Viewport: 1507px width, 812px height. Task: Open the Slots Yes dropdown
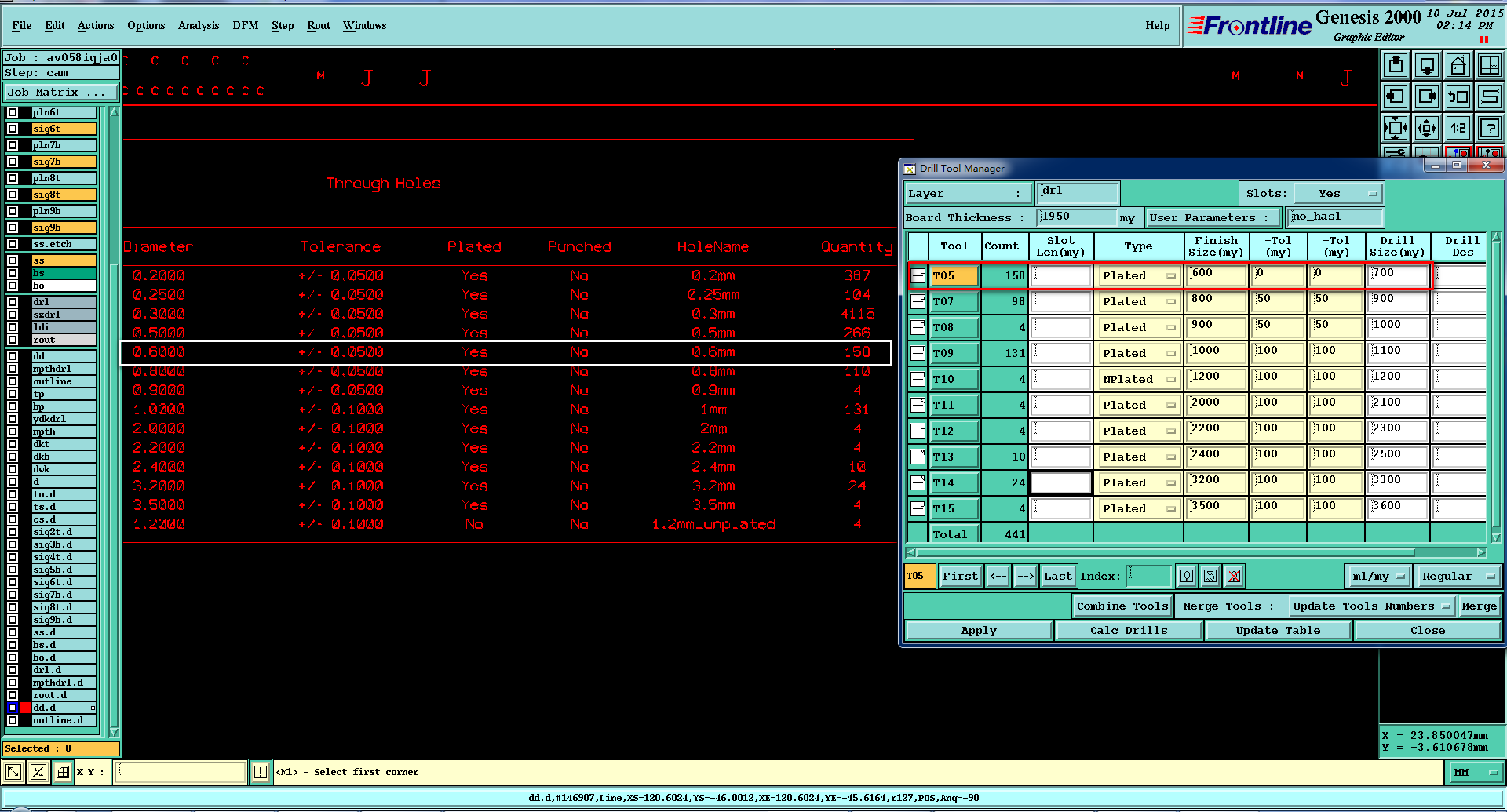coord(1337,193)
